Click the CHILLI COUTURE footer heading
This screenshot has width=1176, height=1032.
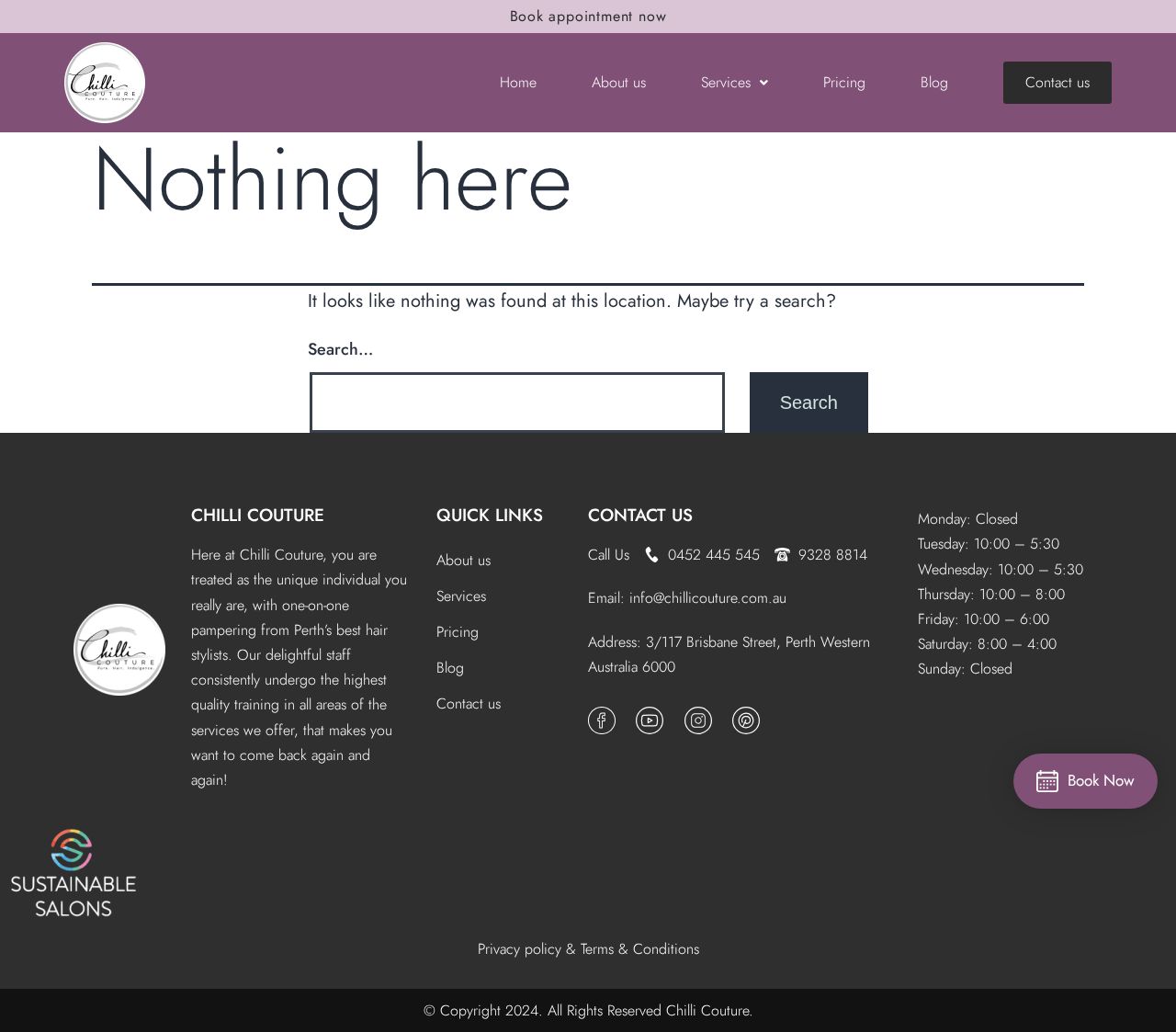[x=257, y=516]
